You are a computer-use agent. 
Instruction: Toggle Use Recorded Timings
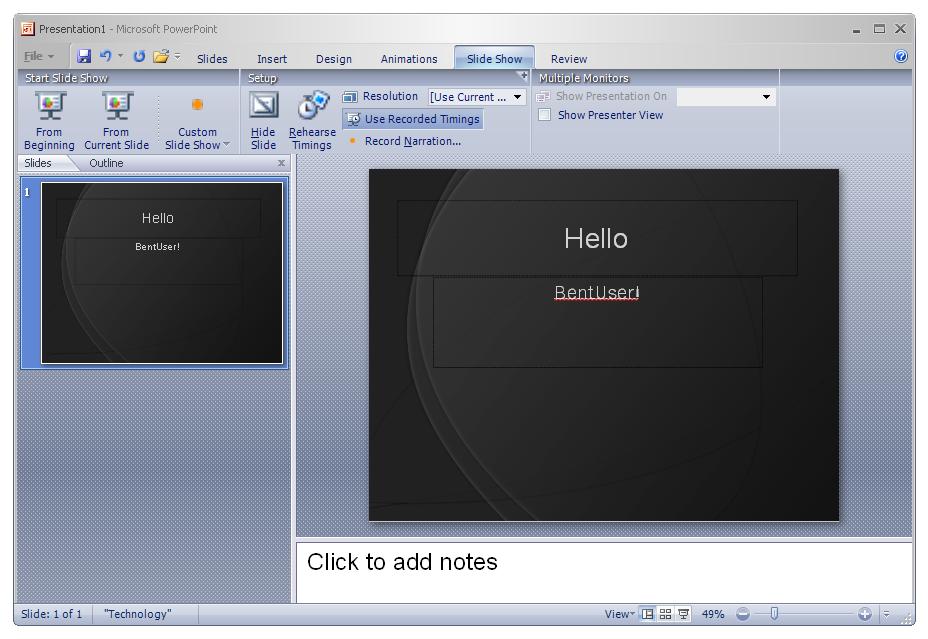pyautogui.click(x=413, y=119)
